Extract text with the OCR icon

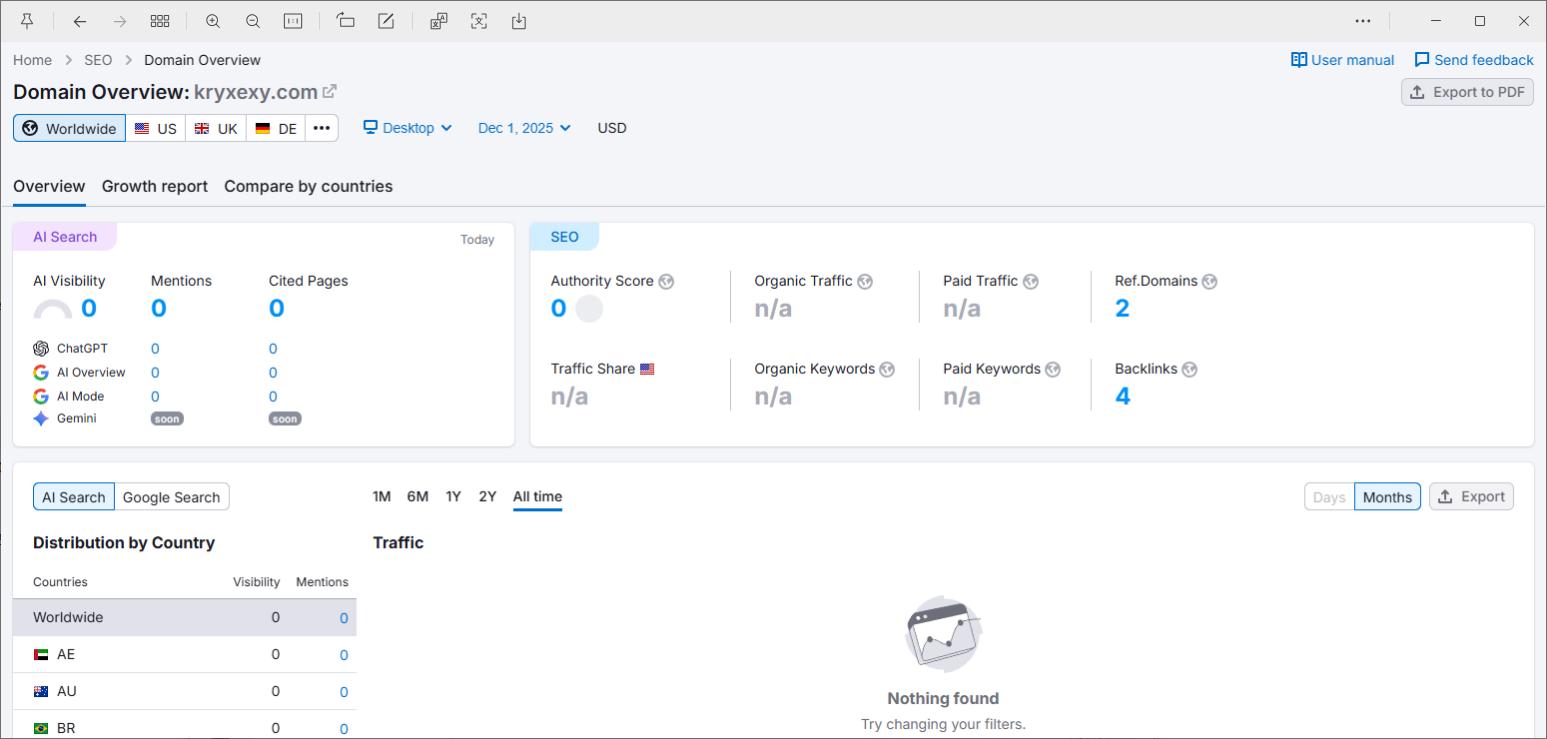click(479, 21)
